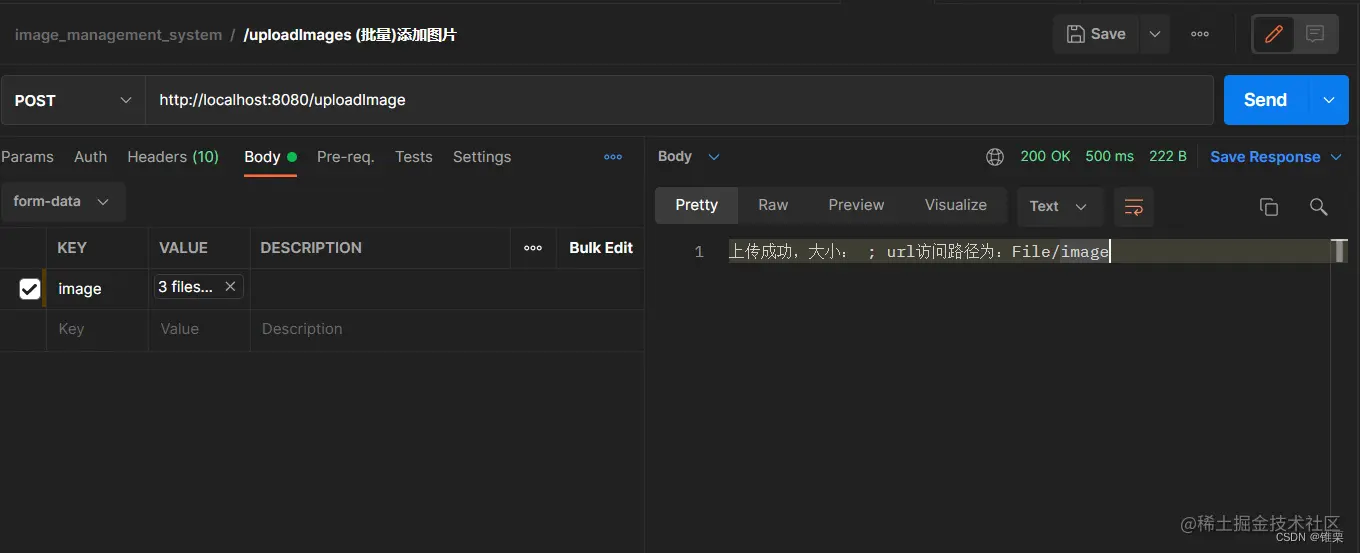Image resolution: width=1360 pixels, height=553 pixels.
Task: Select the Raw view tab
Action: tap(773, 205)
